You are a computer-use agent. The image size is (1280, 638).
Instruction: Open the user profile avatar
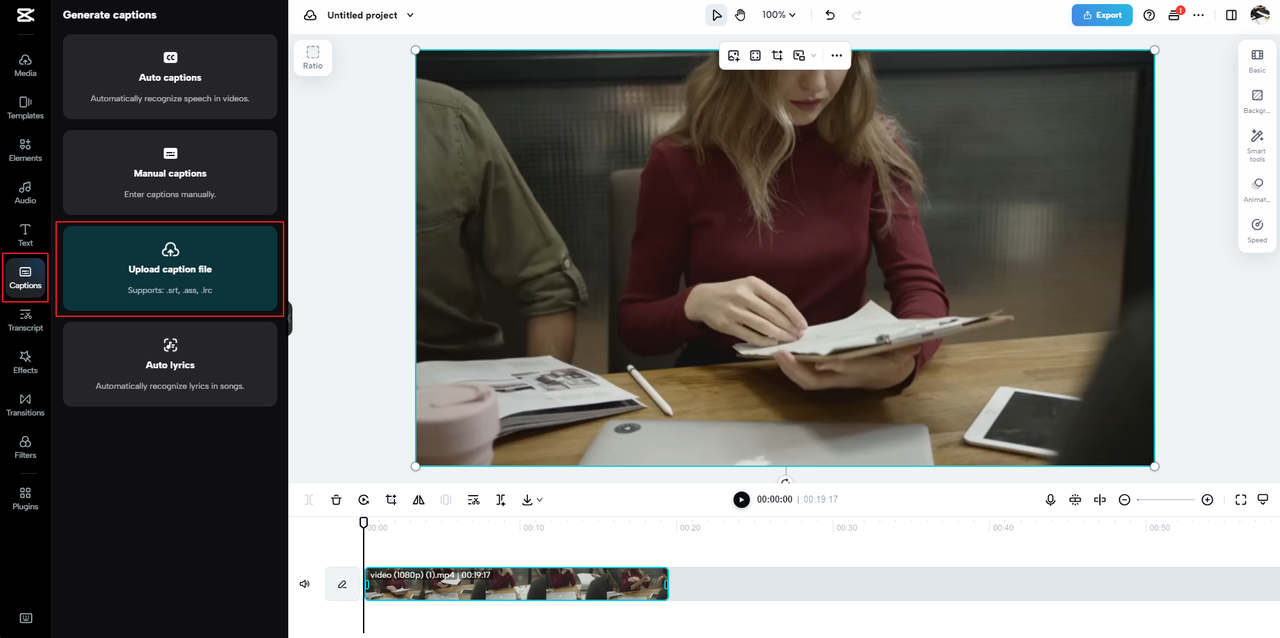(x=1260, y=15)
